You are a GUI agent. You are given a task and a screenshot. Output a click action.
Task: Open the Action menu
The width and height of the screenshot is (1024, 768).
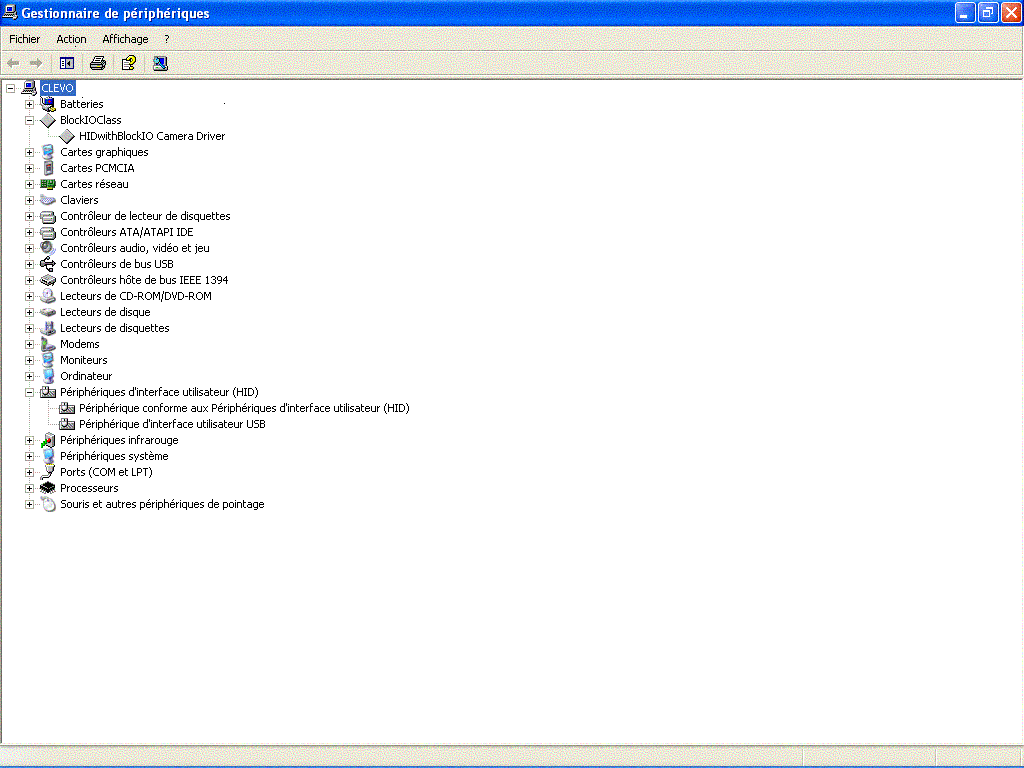(71, 39)
